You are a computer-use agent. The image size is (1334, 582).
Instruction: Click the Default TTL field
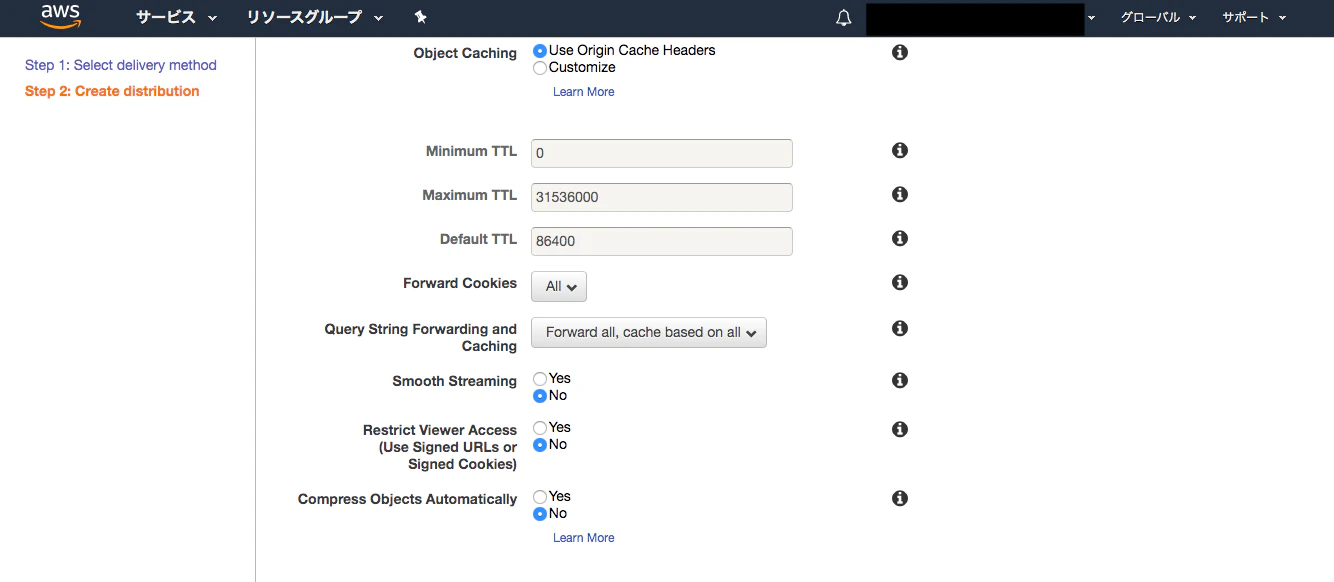coord(662,241)
